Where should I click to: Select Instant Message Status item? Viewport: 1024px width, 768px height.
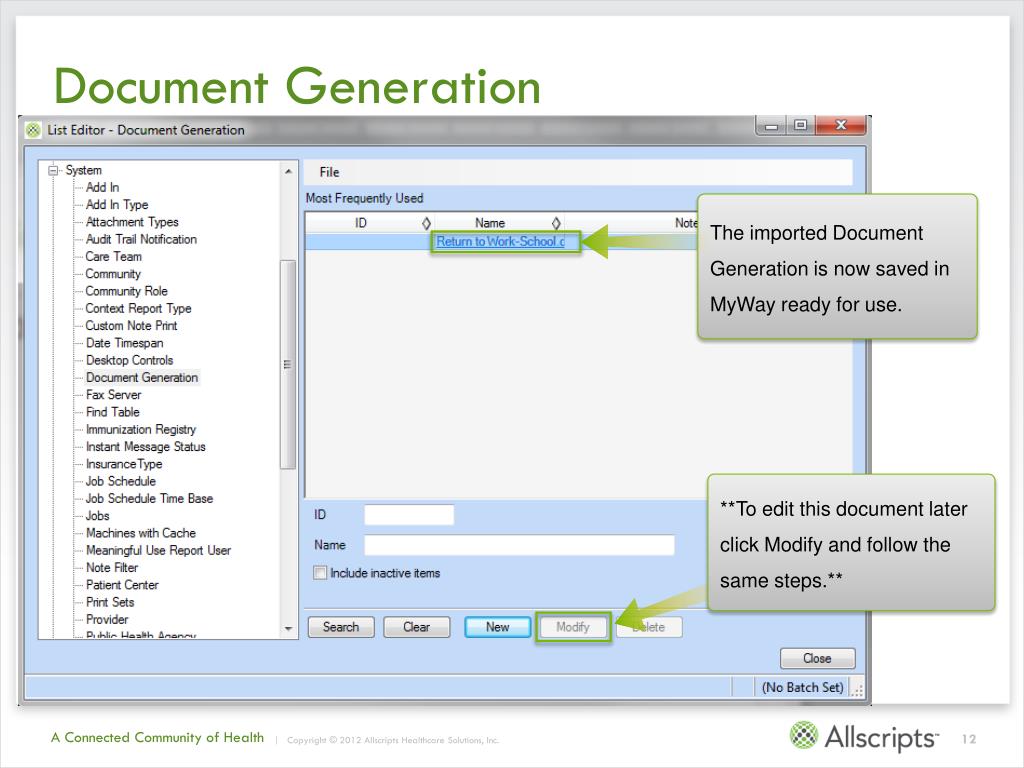146,447
